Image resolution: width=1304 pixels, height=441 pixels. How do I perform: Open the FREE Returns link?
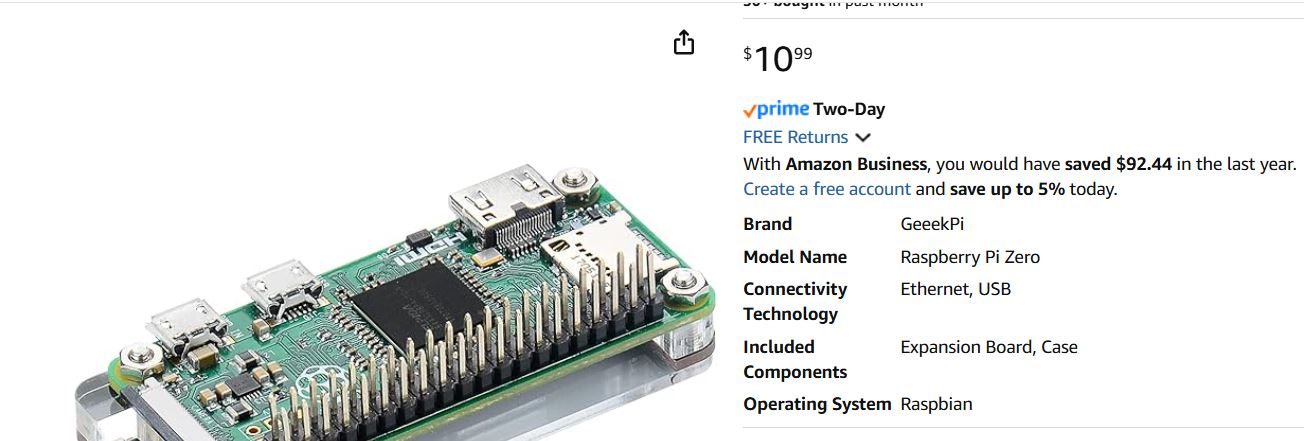point(795,137)
